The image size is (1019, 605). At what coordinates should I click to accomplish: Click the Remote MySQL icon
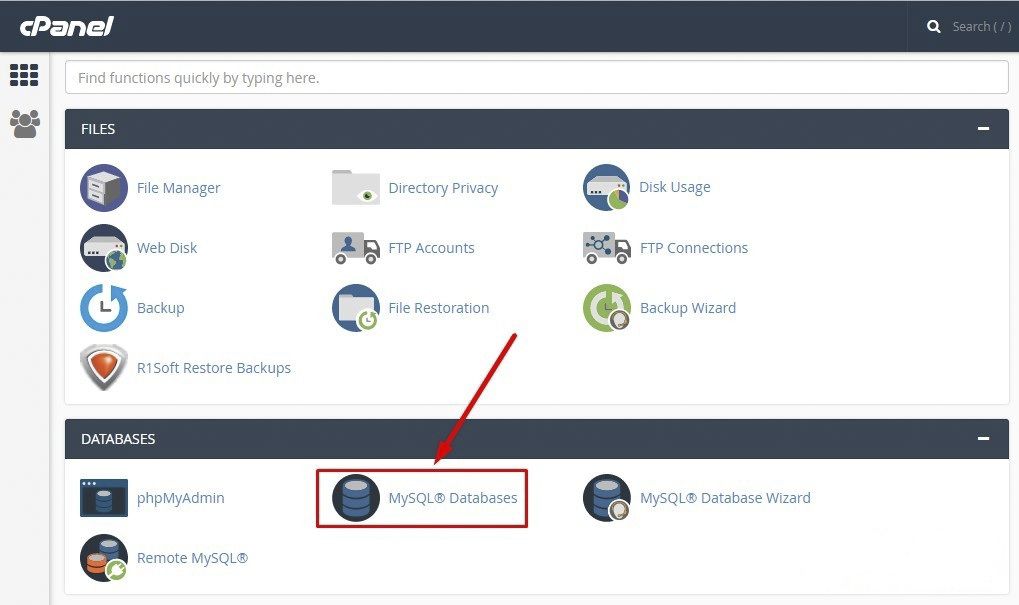tap(104, 558)
